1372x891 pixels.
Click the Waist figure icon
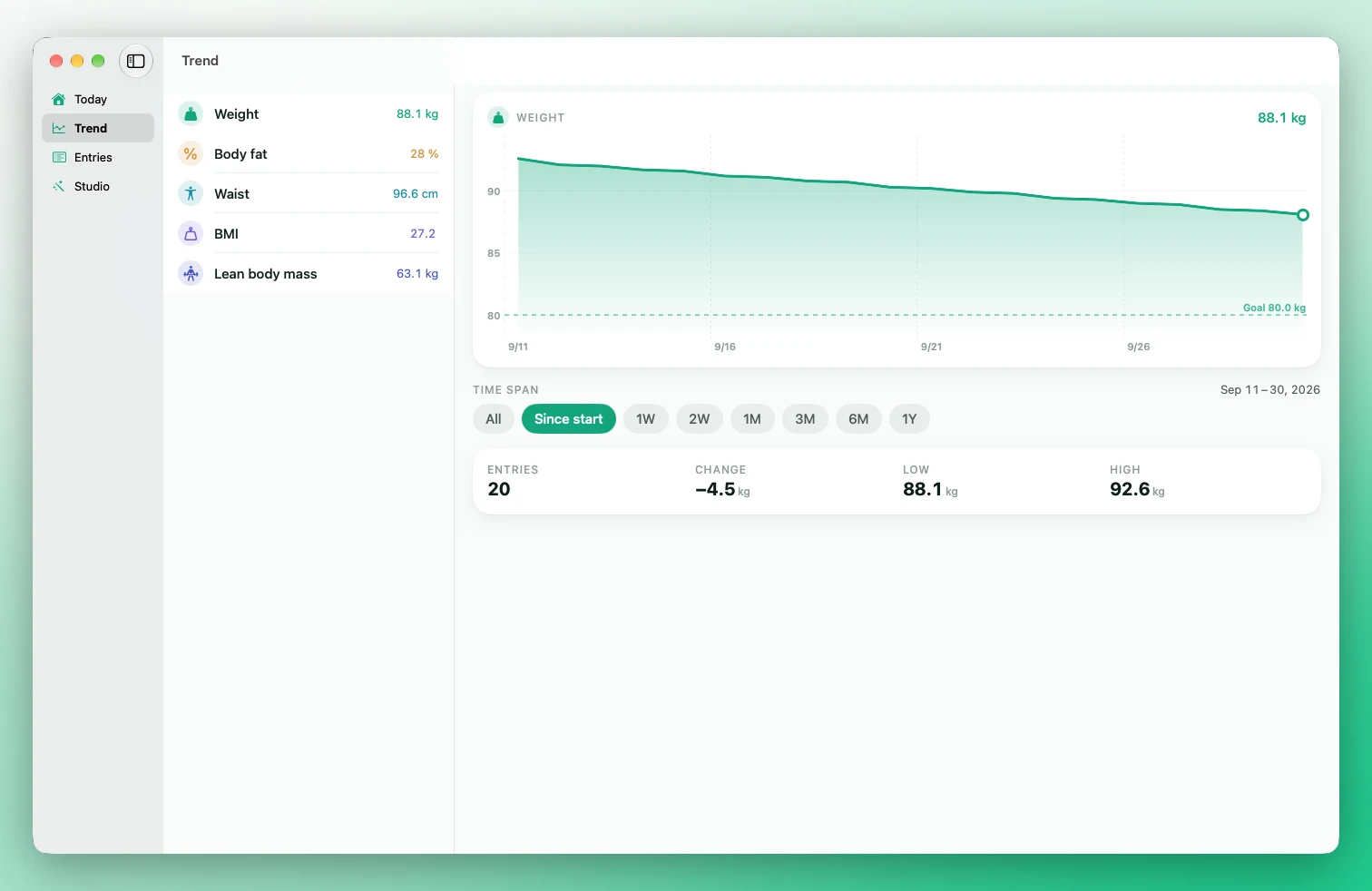(191, 194)
